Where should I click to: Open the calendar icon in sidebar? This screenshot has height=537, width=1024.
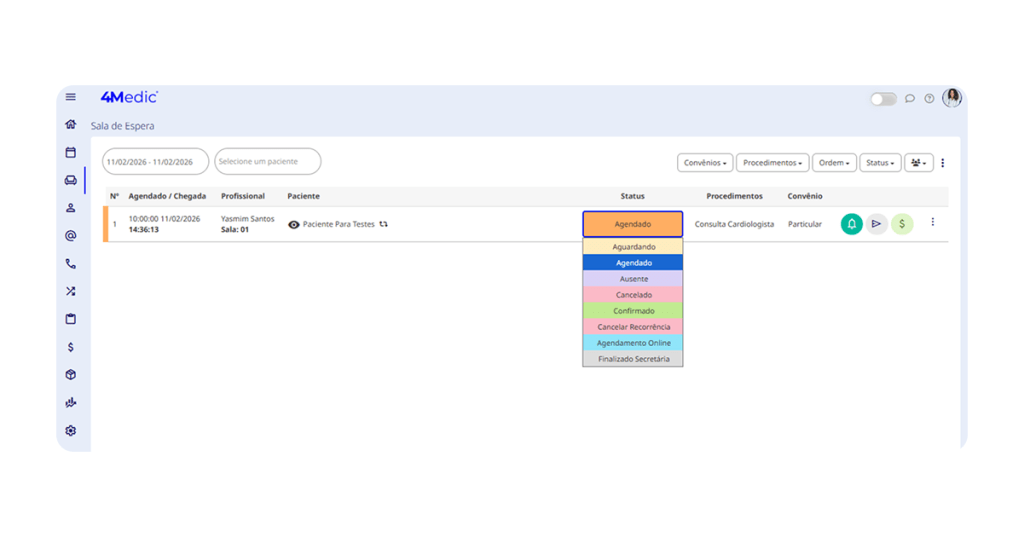71,153
